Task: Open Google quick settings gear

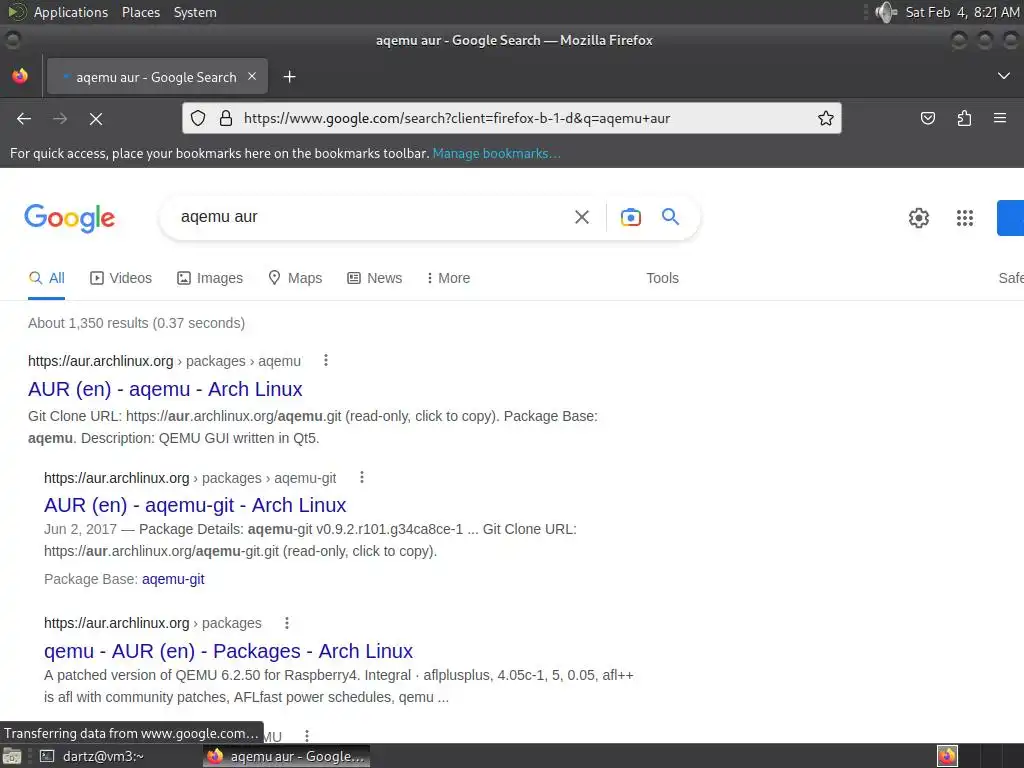Action: pyautogui.click(x=918, y=217)
